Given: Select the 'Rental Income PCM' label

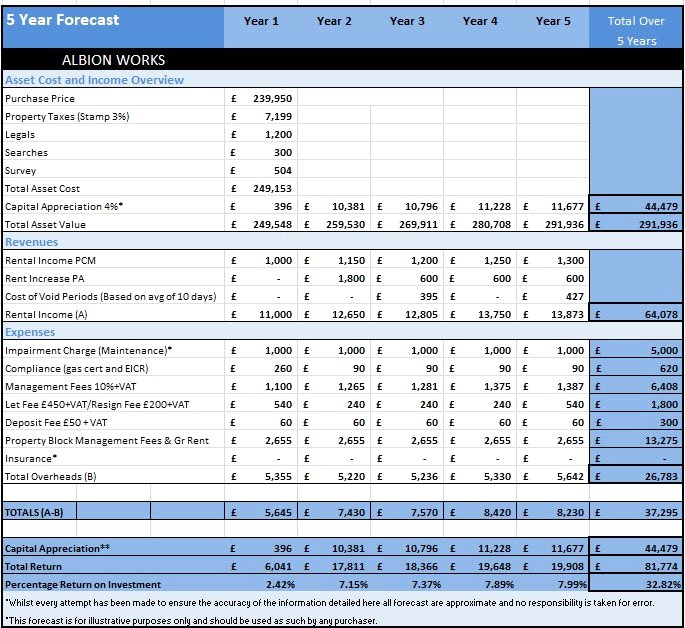Looking at the screenshot, I should coord(50,261).
